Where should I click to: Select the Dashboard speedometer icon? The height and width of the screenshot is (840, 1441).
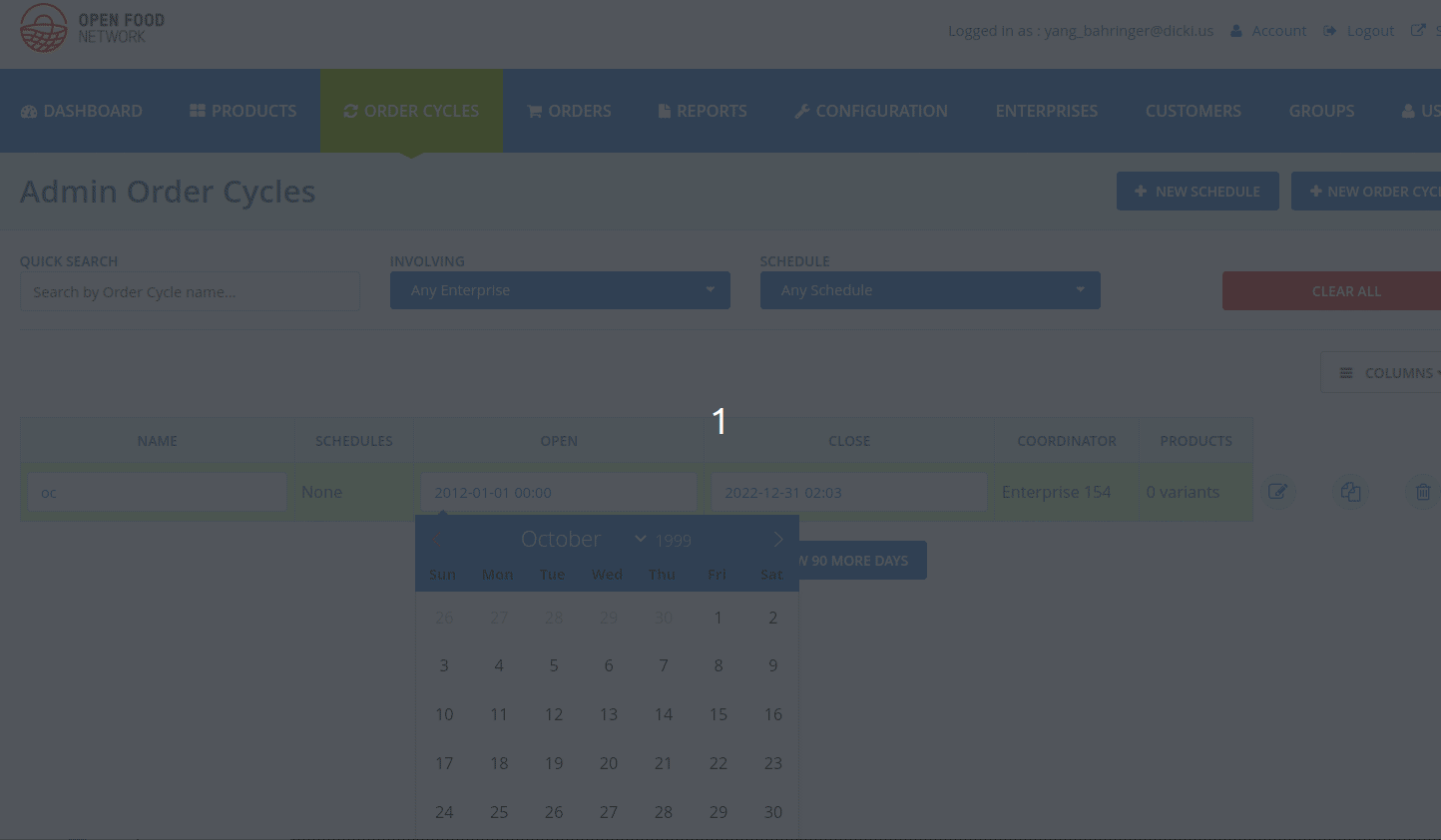click(x=29, y=110)
